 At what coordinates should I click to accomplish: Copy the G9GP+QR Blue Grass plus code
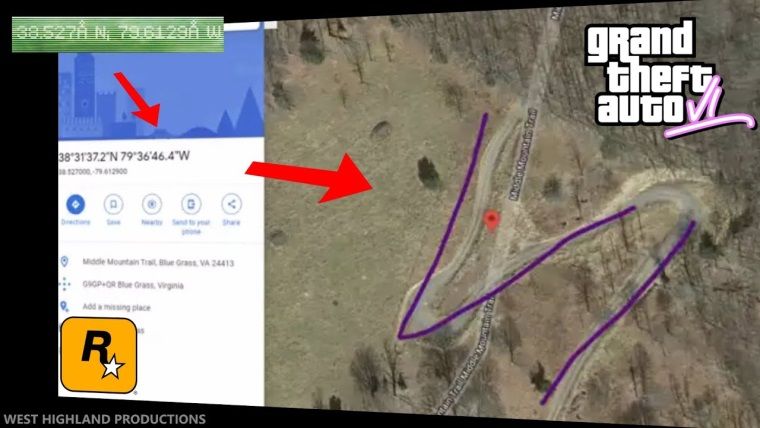pyautogui.click(x=133, y=285)
